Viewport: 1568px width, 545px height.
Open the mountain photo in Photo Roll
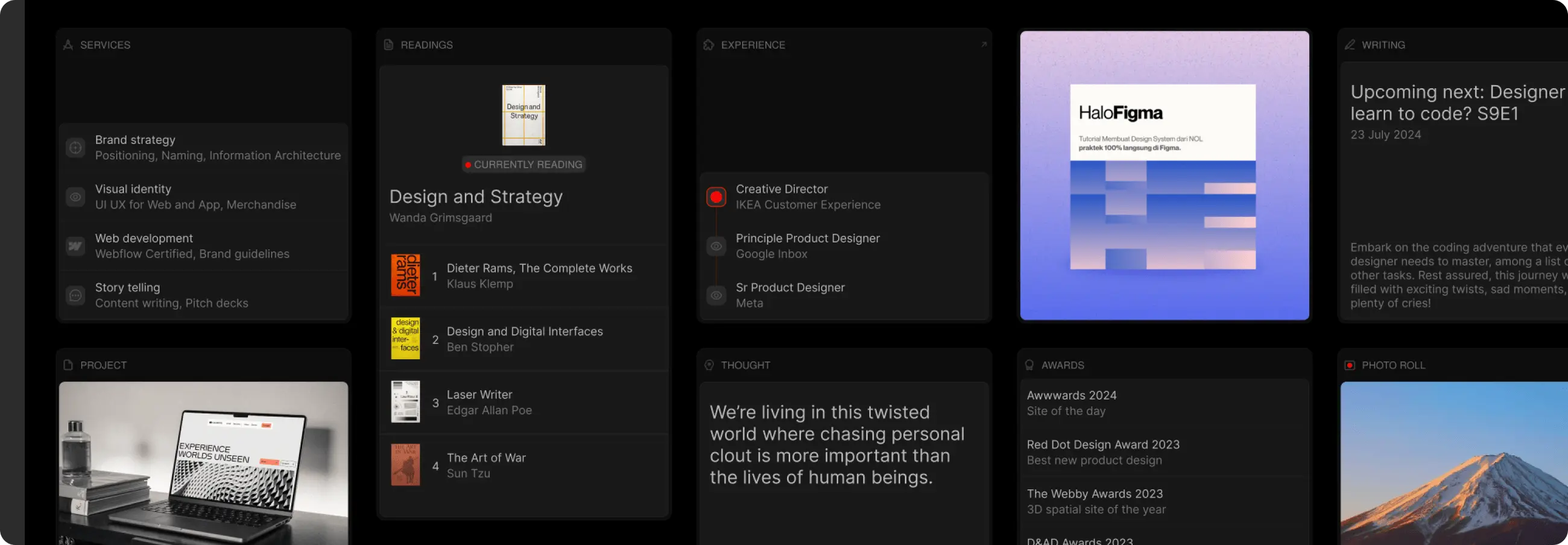(x=1454, y=463)
